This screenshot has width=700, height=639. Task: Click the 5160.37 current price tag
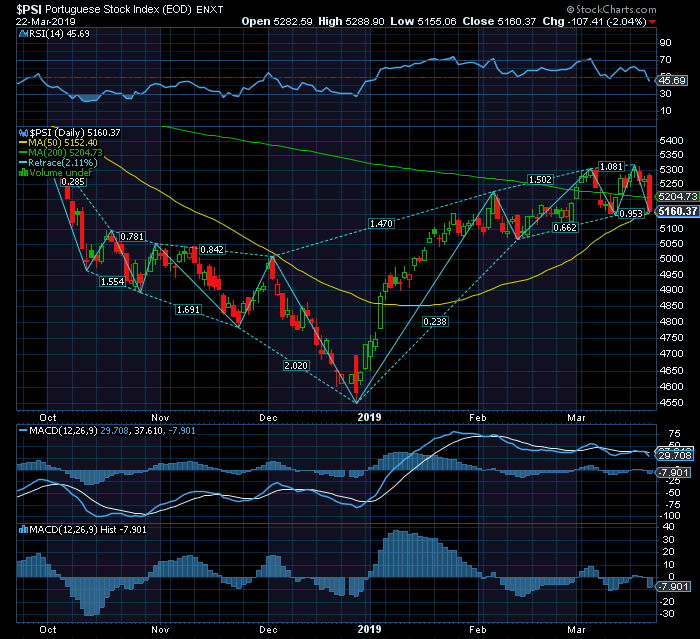[x=674, y=211]
